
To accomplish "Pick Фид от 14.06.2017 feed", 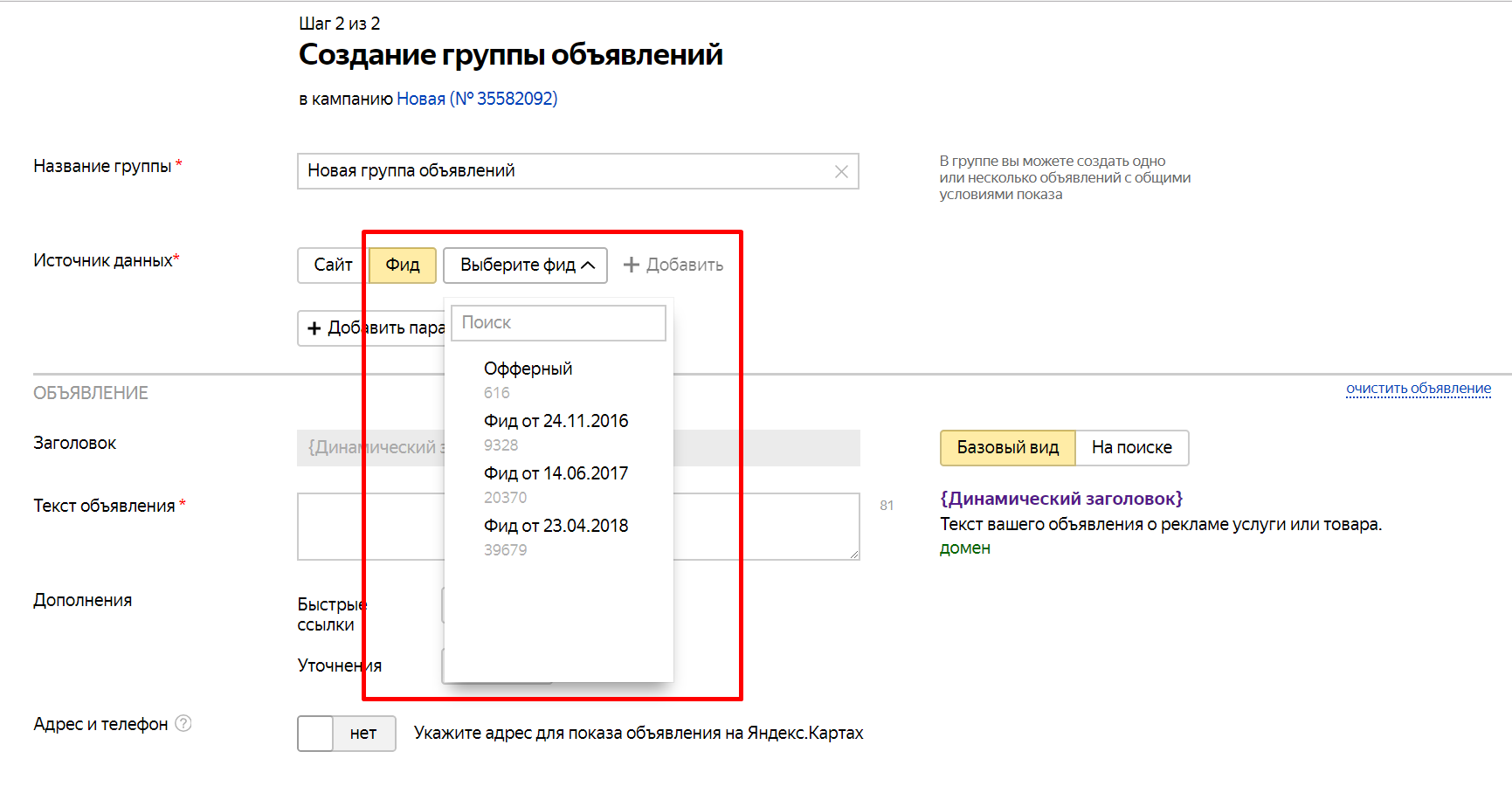I will click(556, 473).
